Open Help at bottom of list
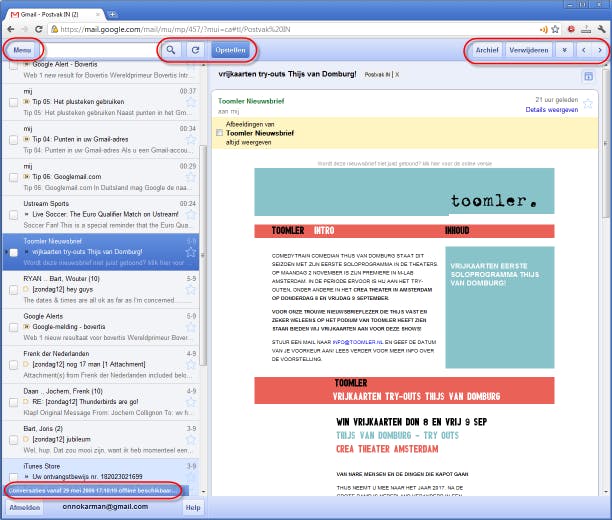 point(193,508)
